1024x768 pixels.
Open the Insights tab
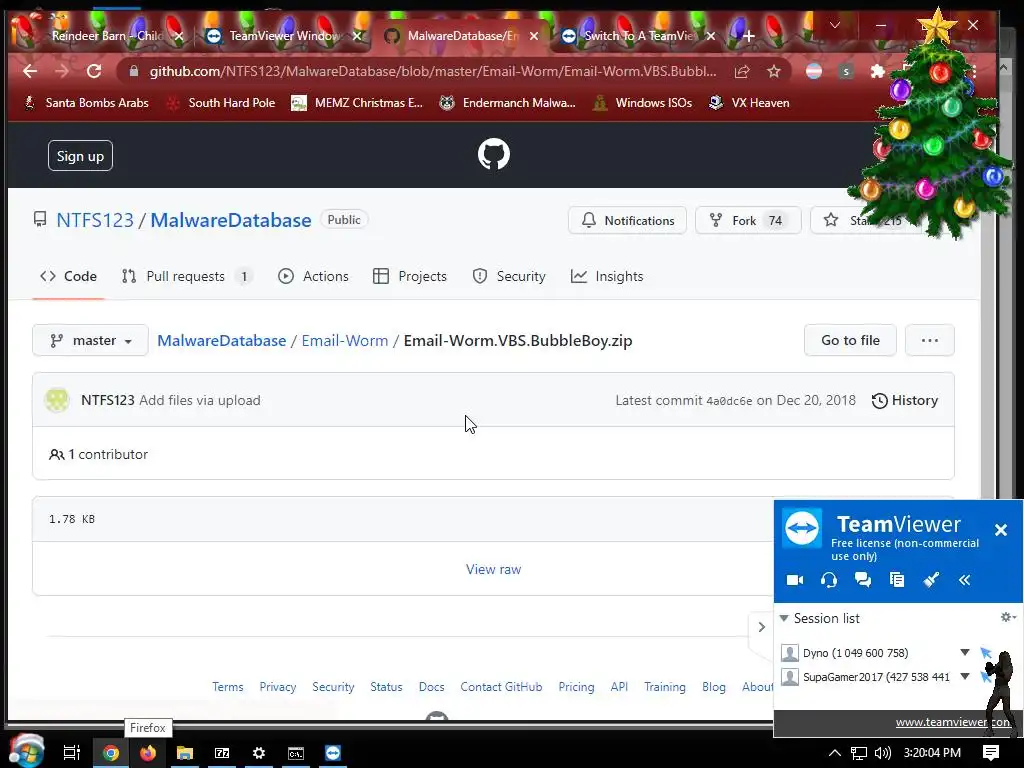607,276
